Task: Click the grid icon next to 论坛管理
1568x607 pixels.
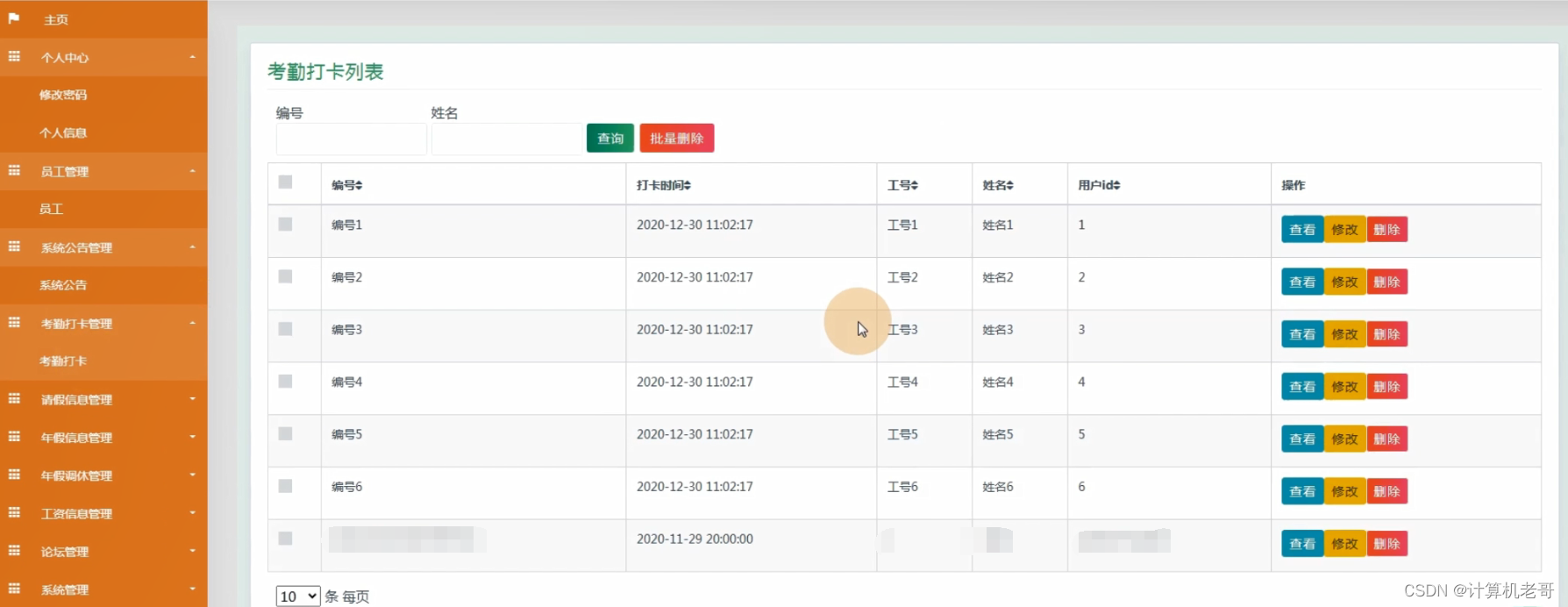Action: pyautogui.click(x=14, y=550)
